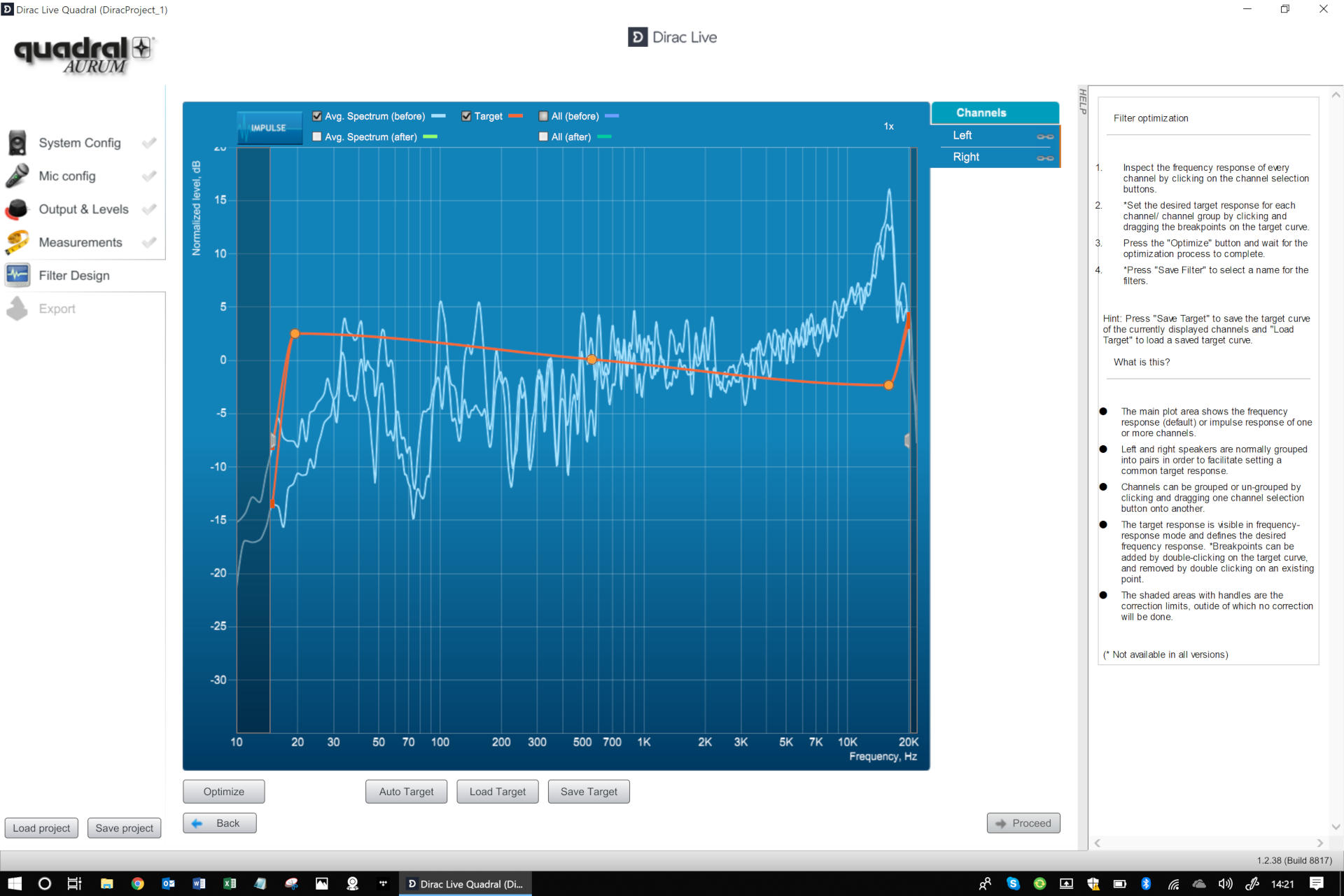Disable the Target curve checkbox

(x=466, y=116)
